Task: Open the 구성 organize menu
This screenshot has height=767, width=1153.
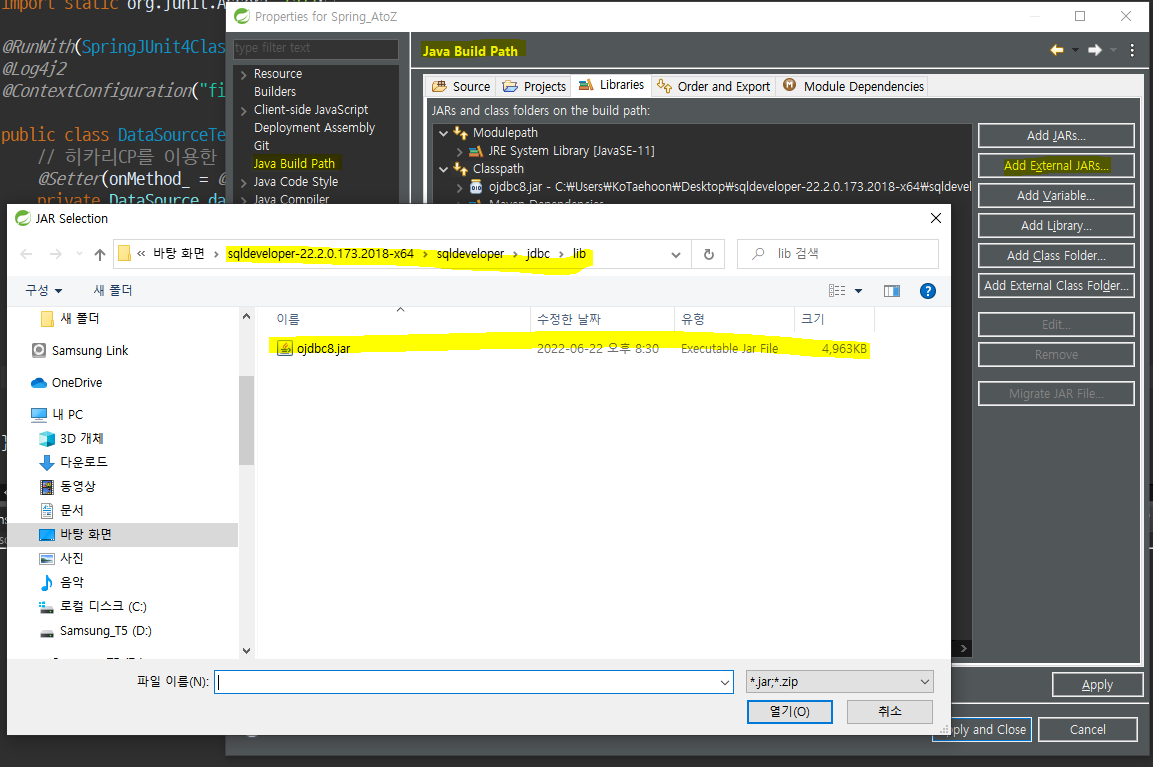Action: (x=44, y=290)
